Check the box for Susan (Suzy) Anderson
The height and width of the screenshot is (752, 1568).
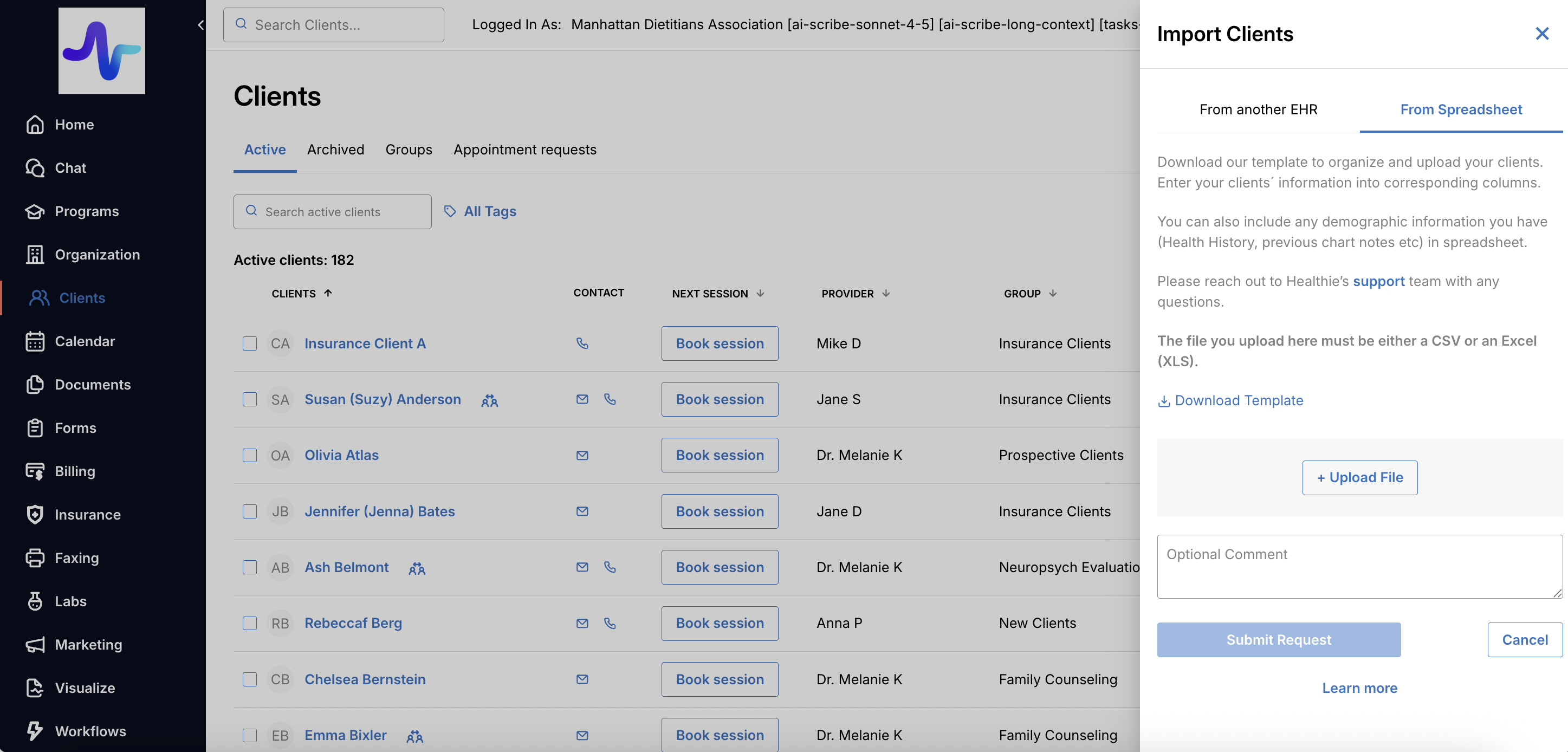[250, 399]
